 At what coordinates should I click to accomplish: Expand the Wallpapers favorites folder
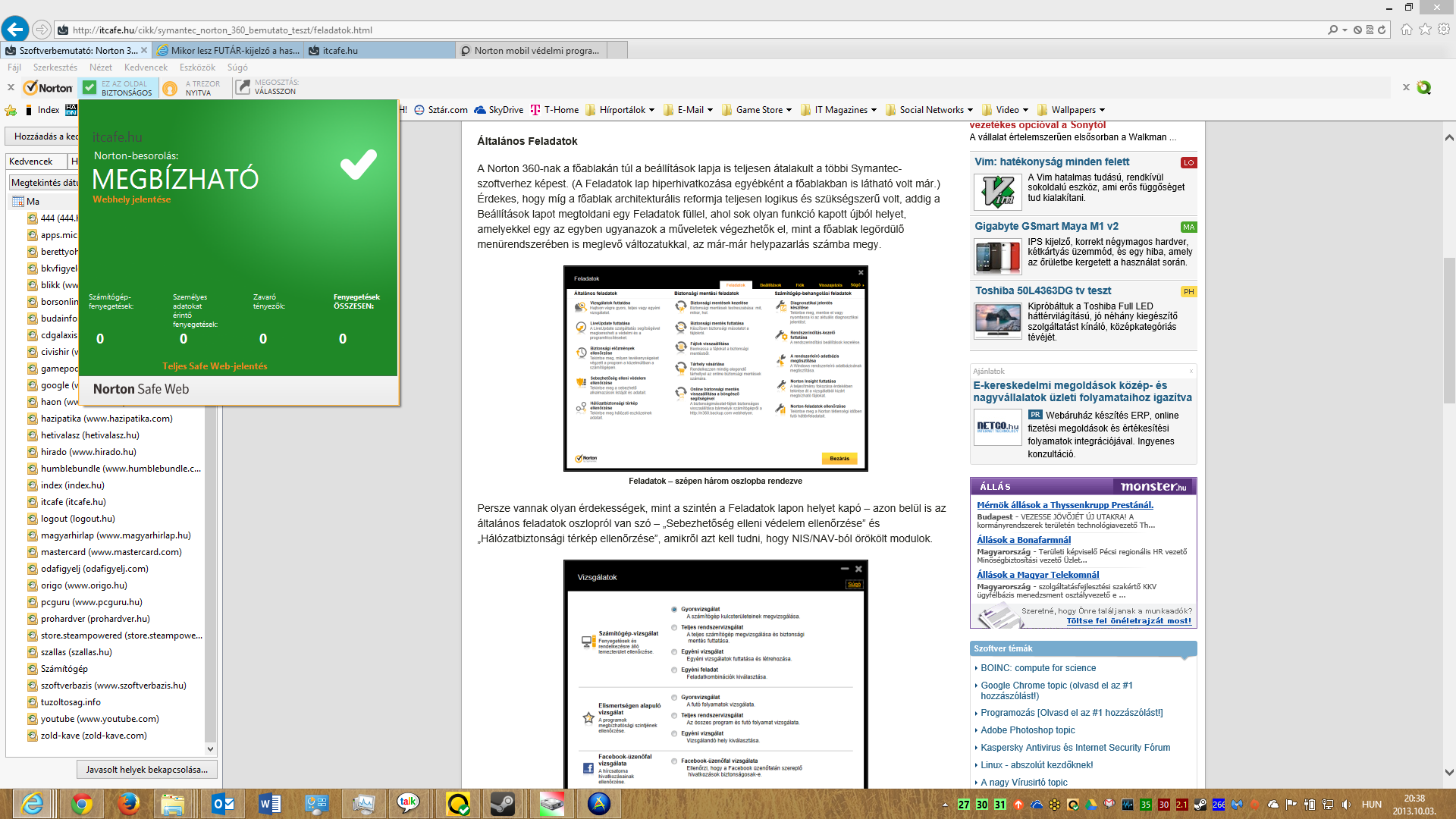pos(1071,110)
